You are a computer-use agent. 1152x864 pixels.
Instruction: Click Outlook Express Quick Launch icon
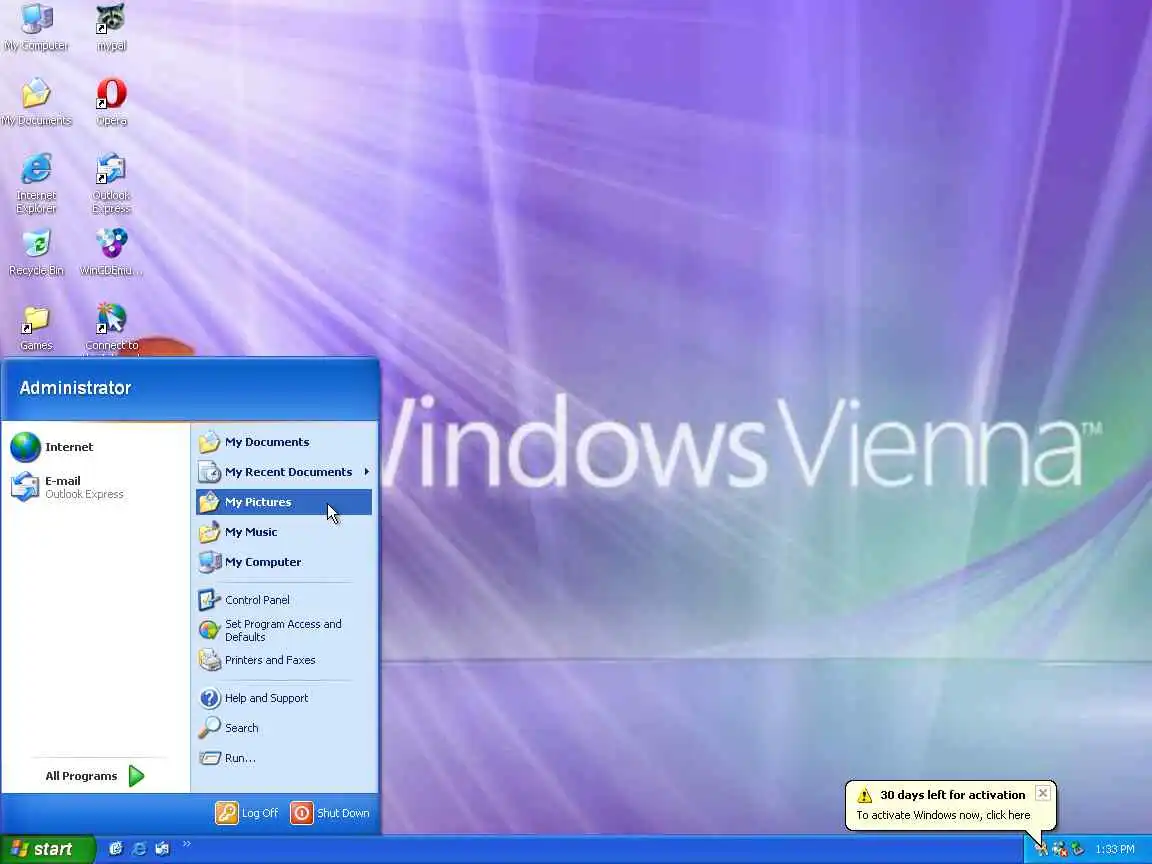(x=162, y=849)
